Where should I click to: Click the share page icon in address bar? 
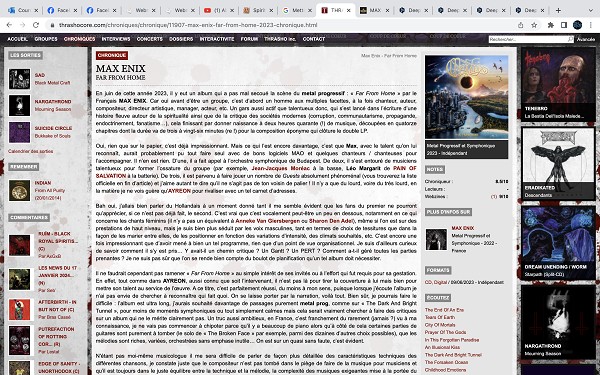pos(520,25)
